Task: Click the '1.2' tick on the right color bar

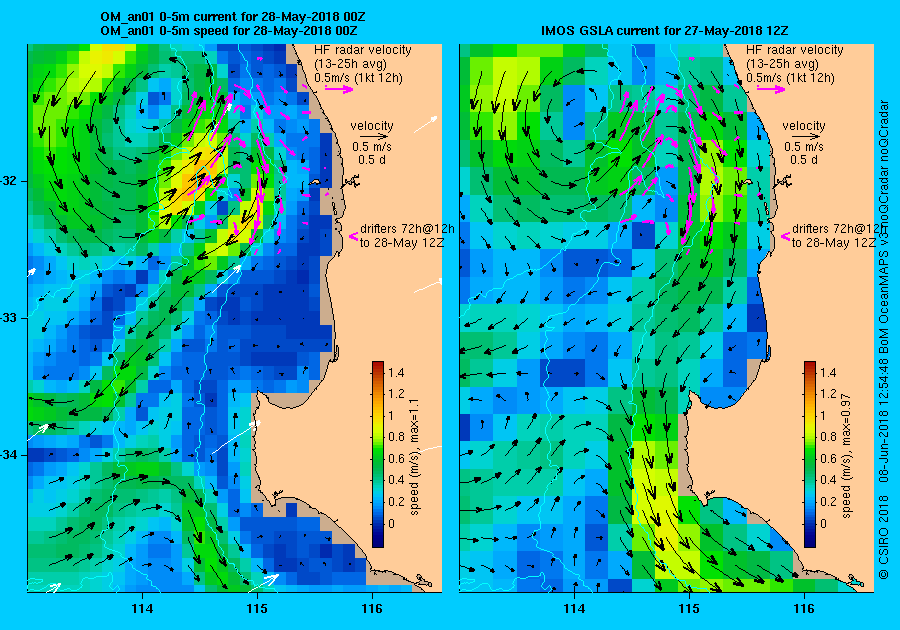Action: coord(828,394)
